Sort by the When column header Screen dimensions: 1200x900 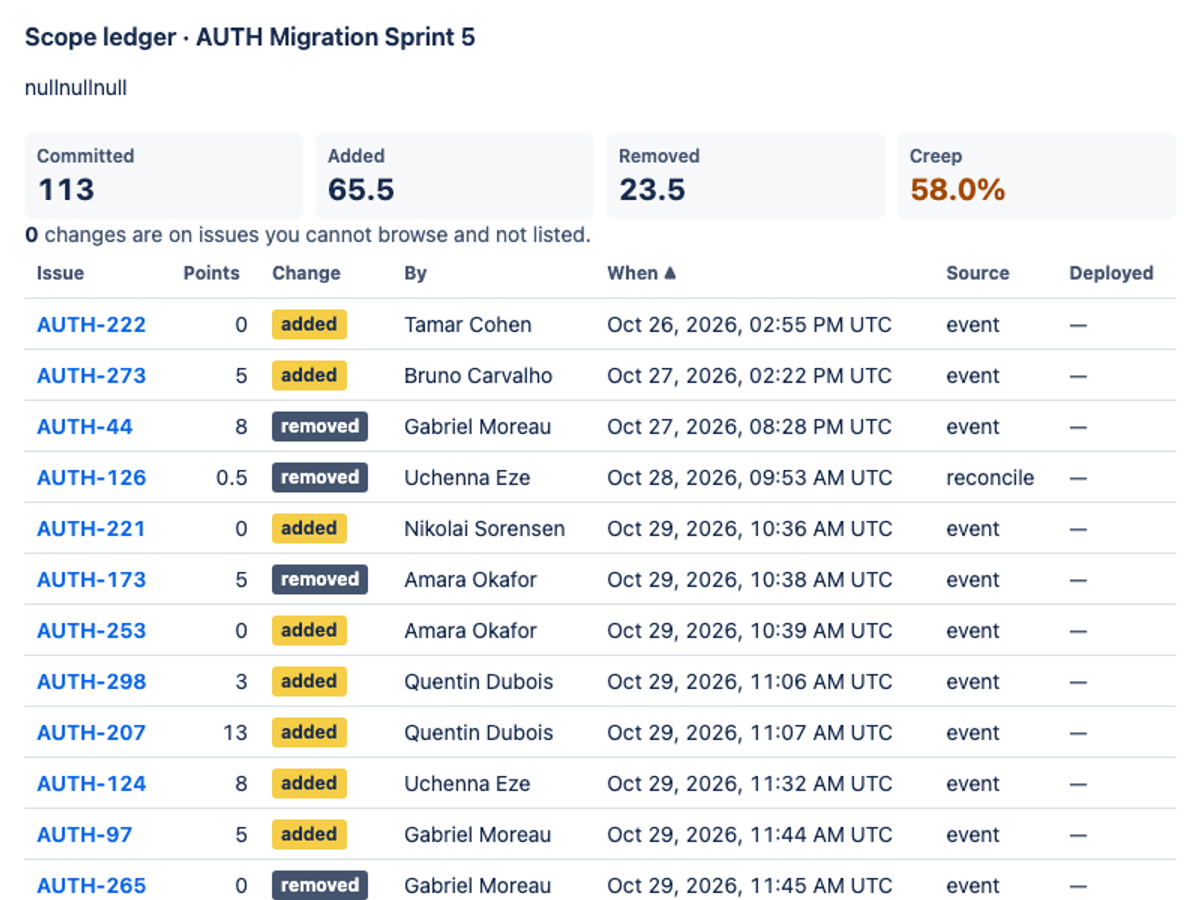642,273
